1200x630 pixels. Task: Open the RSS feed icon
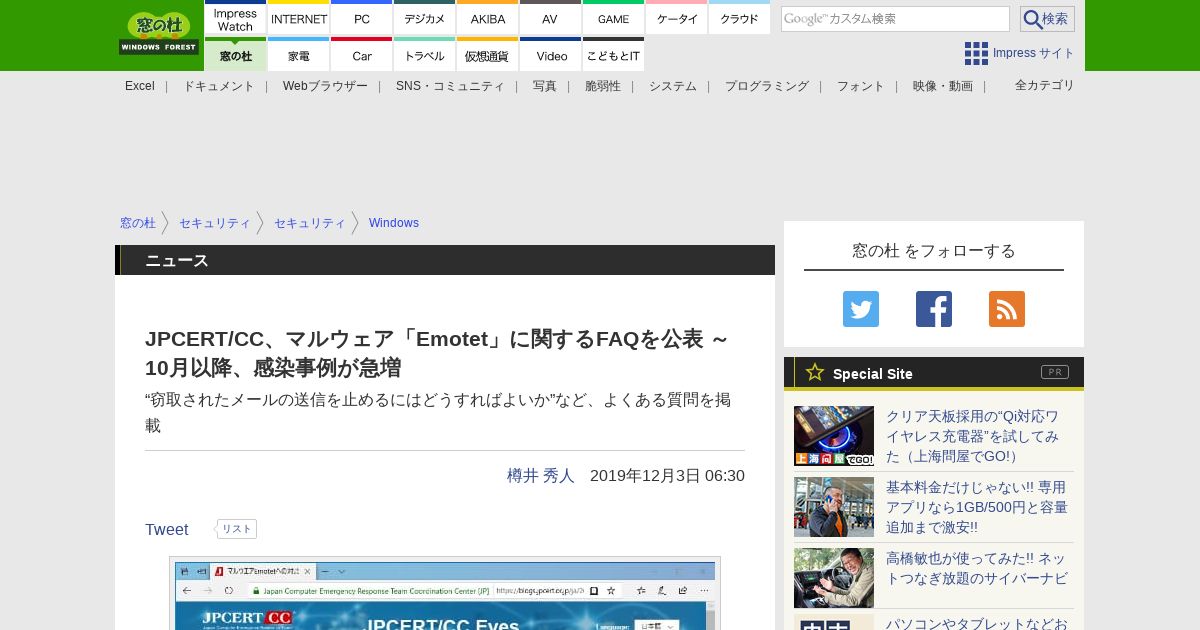point(1007,309)
